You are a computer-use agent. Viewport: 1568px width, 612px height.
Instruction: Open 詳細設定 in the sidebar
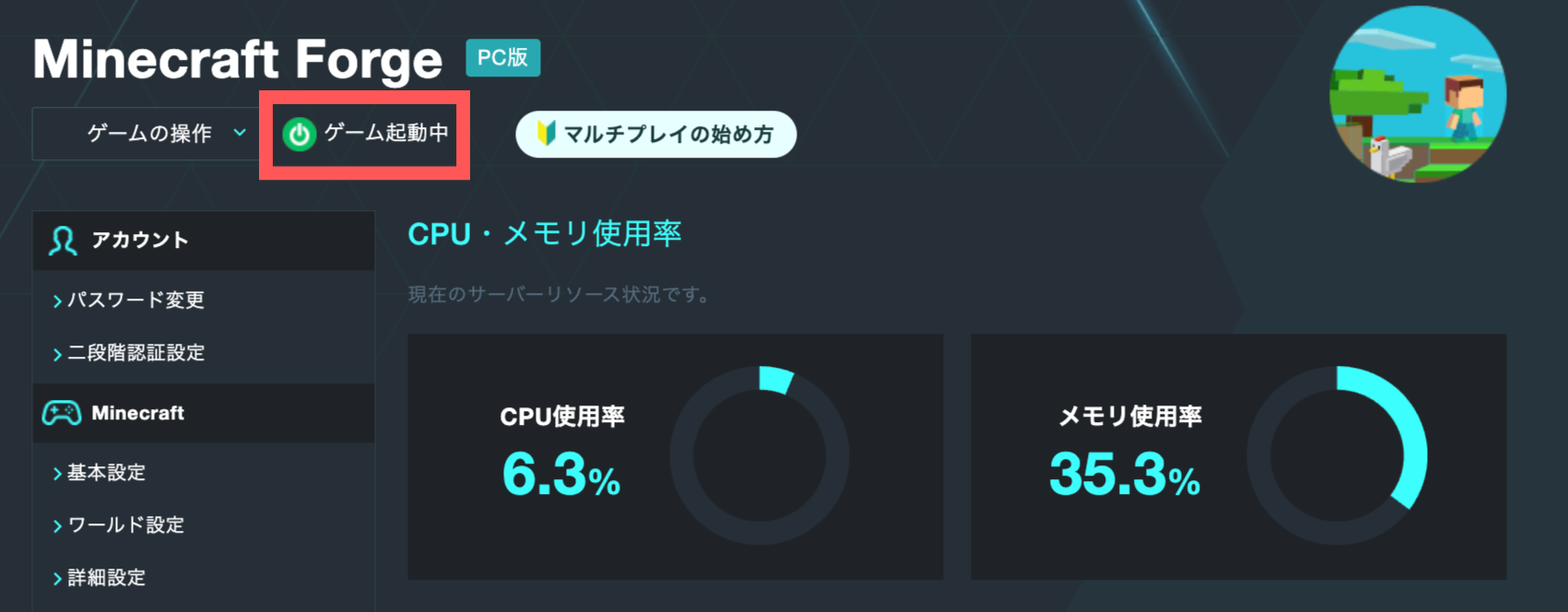pos(107,577)
